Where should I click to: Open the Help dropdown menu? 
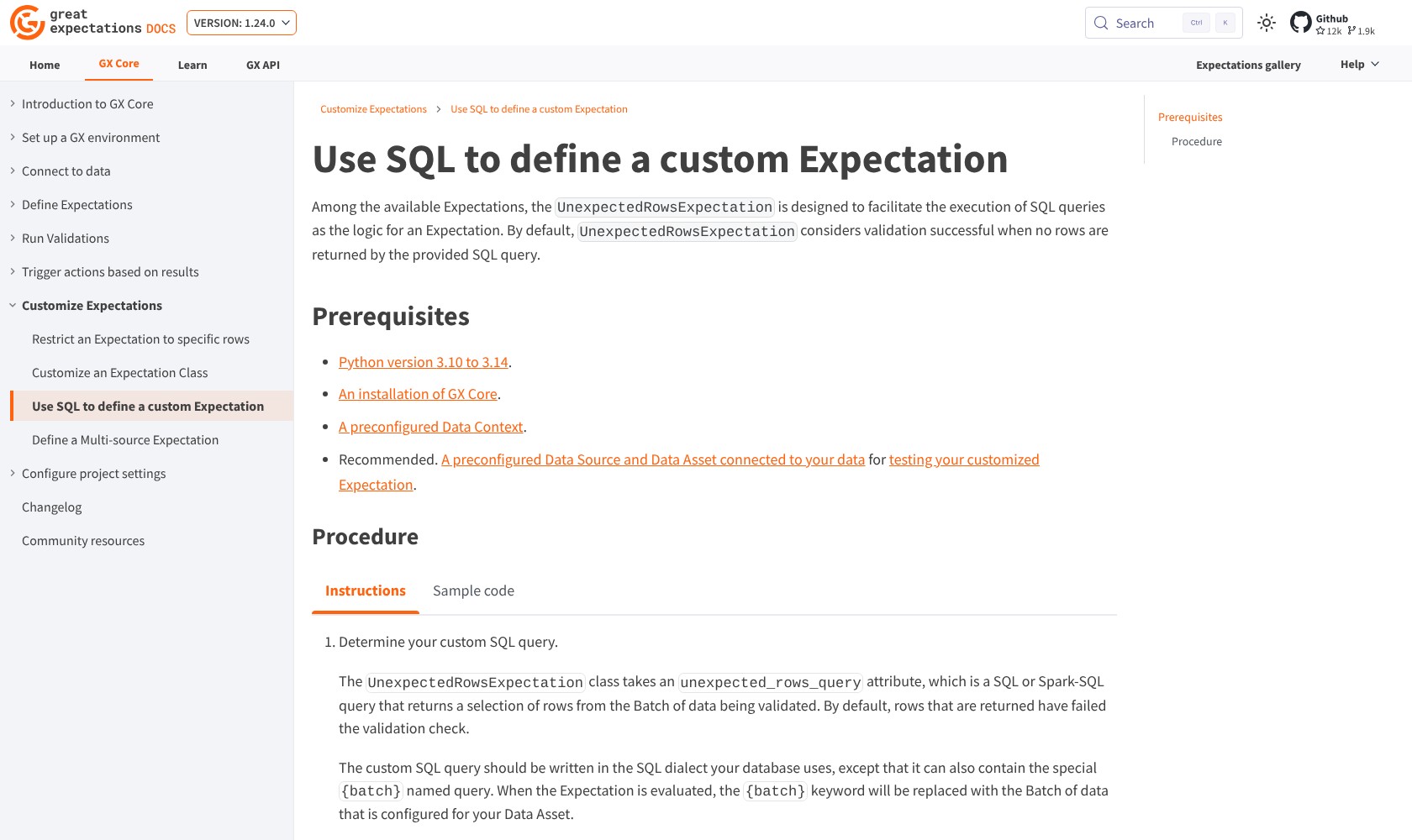click(1359, 64)
